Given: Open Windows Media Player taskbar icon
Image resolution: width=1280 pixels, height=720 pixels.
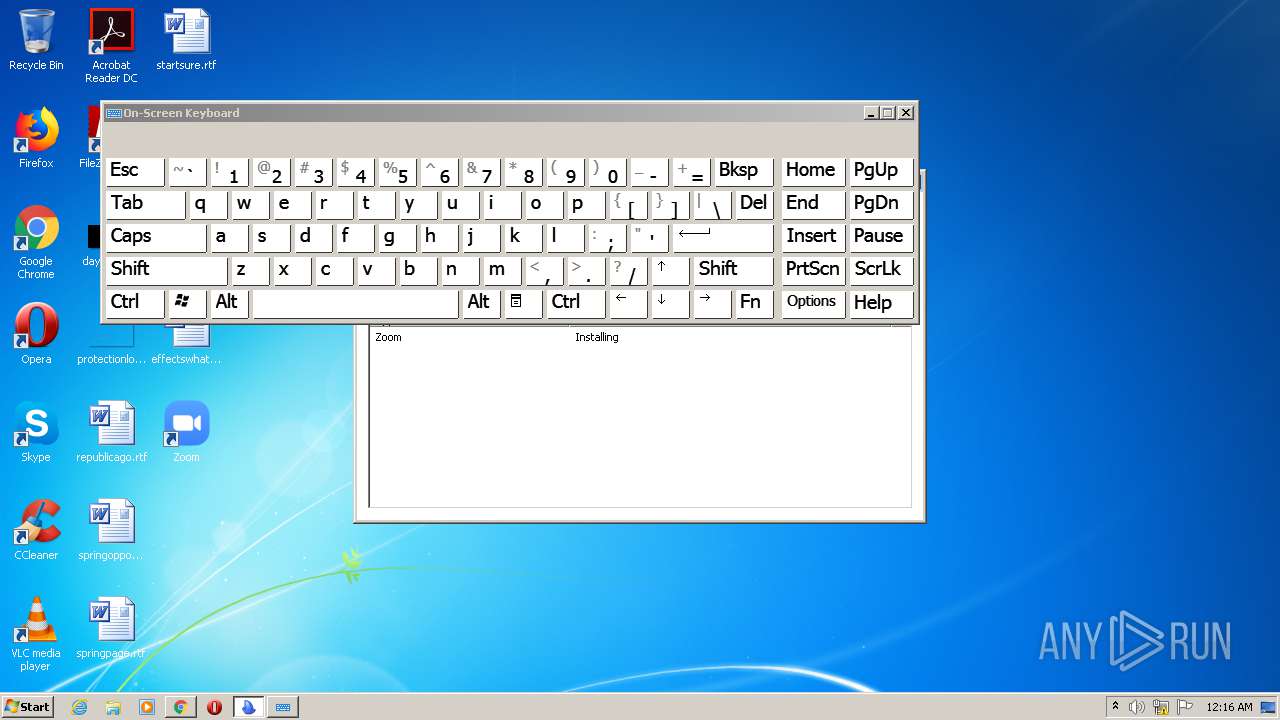Looking at the screenshot, I should point(147,707).
